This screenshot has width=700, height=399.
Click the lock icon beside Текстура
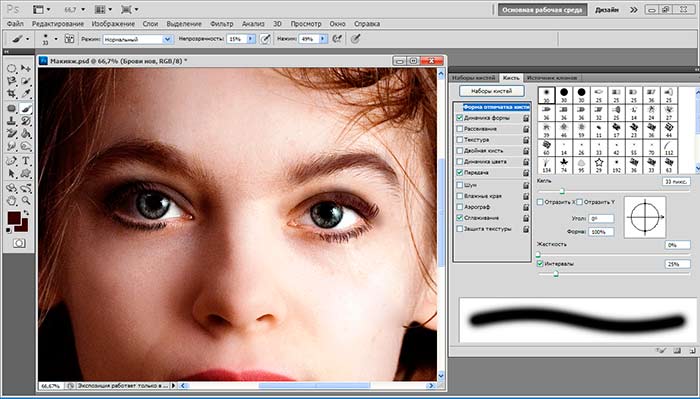(526, 140)
